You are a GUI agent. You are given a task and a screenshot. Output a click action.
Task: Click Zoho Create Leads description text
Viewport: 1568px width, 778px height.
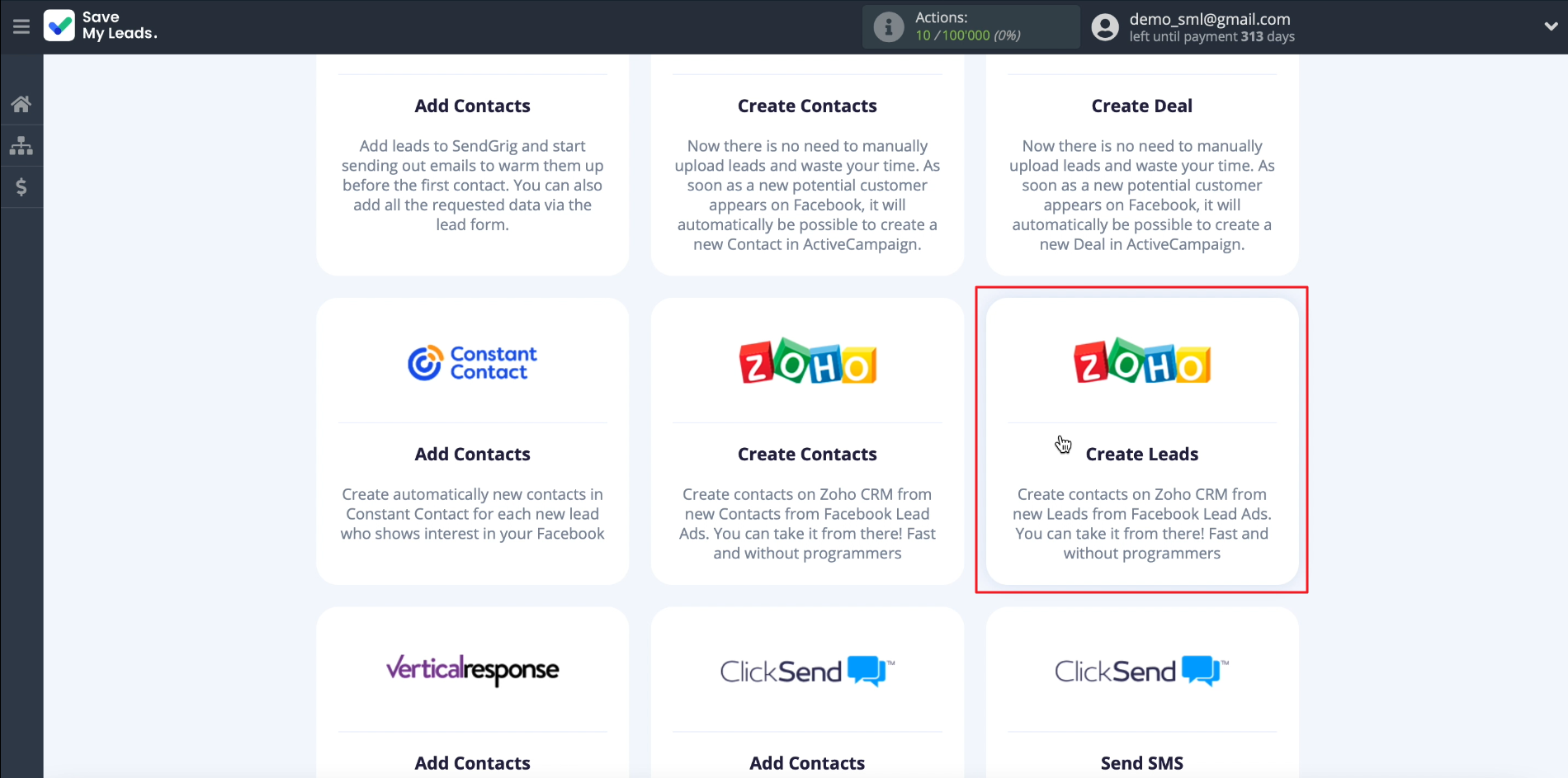click(x=1142, y=524)
